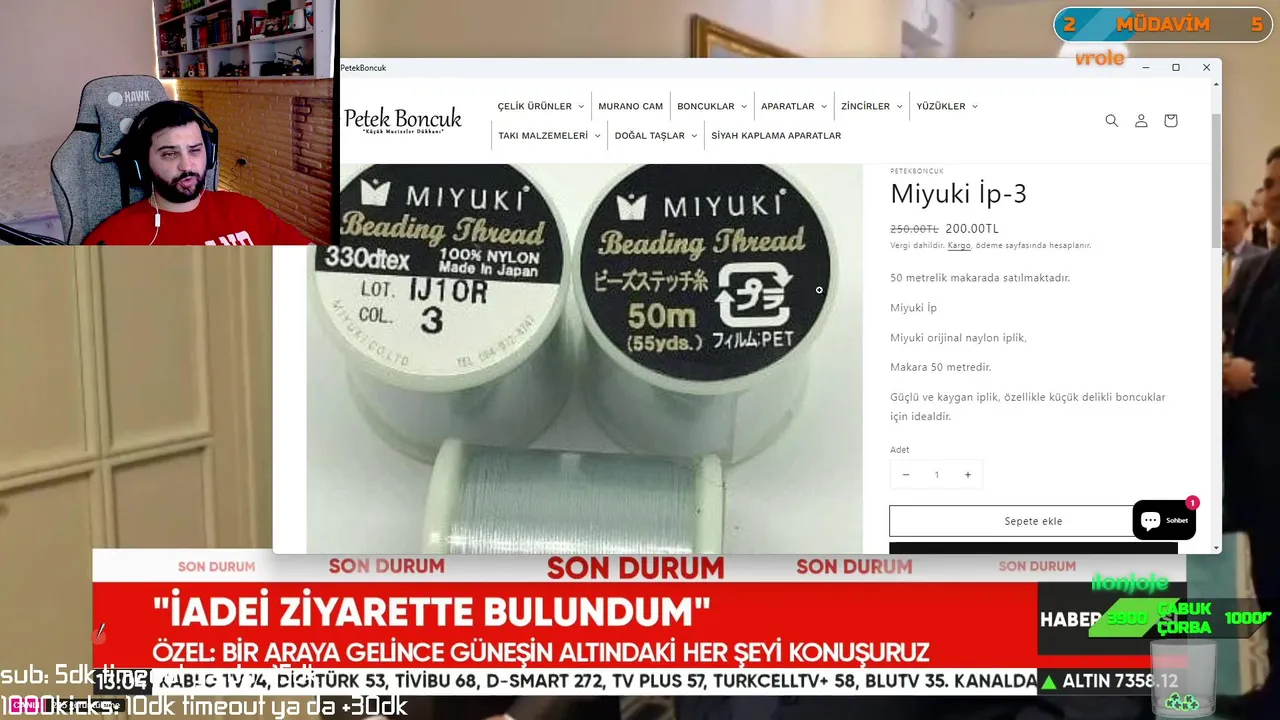This screenshot has height=720, width=1280.
Task: Open the Sohbet chat widget
Action: point(1164,520)
